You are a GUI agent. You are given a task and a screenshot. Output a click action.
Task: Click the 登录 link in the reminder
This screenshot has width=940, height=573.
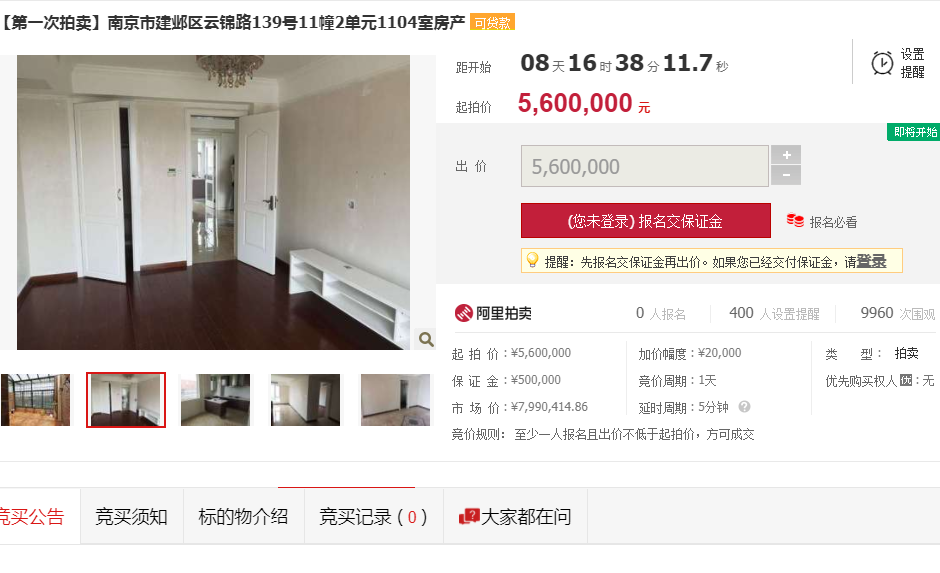[x=871, y=261]
